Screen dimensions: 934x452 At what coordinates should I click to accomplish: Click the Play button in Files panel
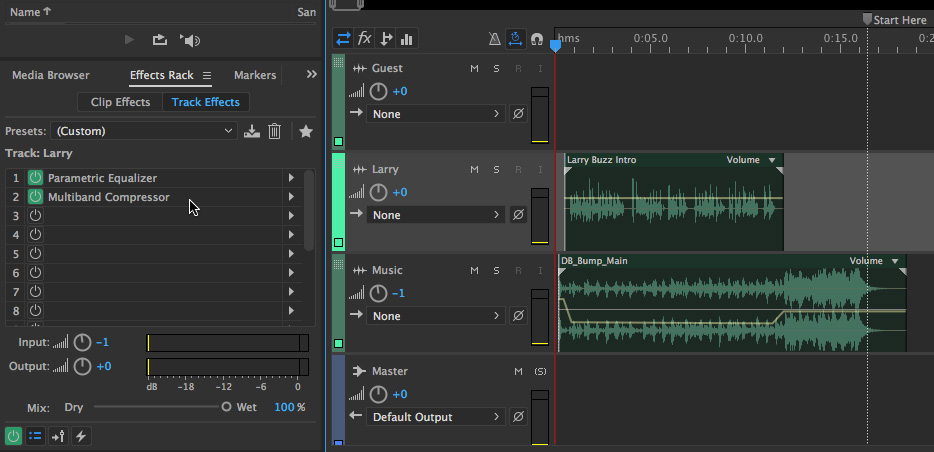point(129,40)
